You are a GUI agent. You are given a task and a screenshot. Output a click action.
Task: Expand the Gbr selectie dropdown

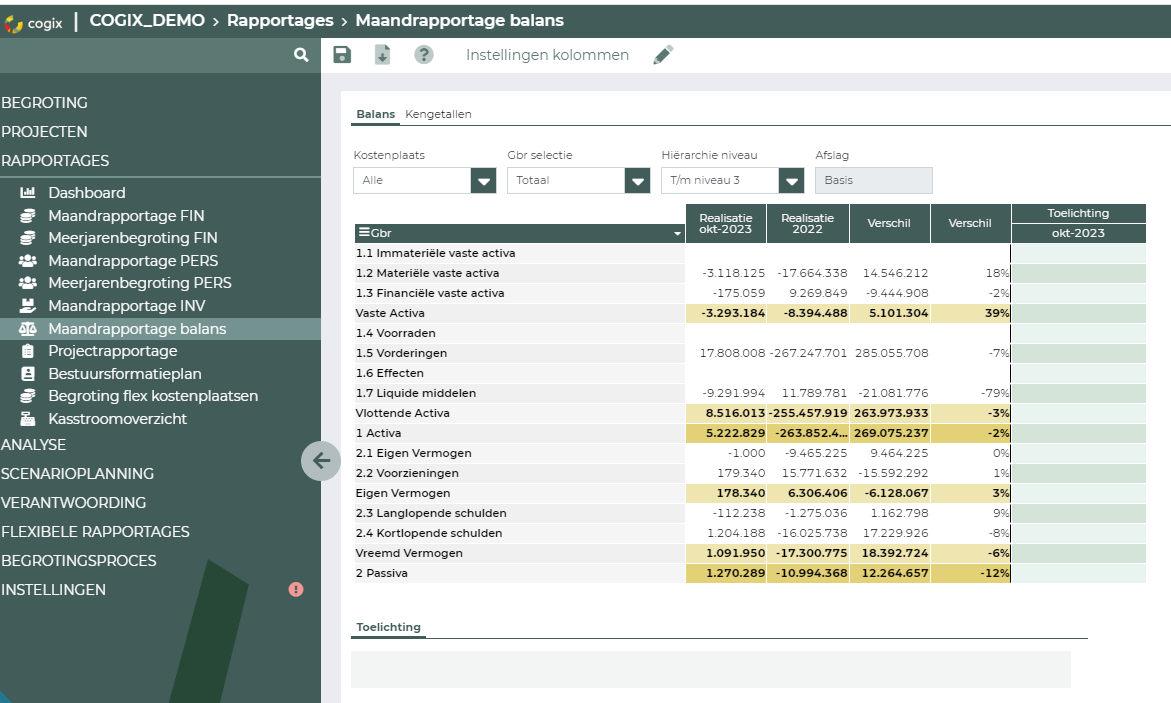pyautogui.click(x=638, y=181)
